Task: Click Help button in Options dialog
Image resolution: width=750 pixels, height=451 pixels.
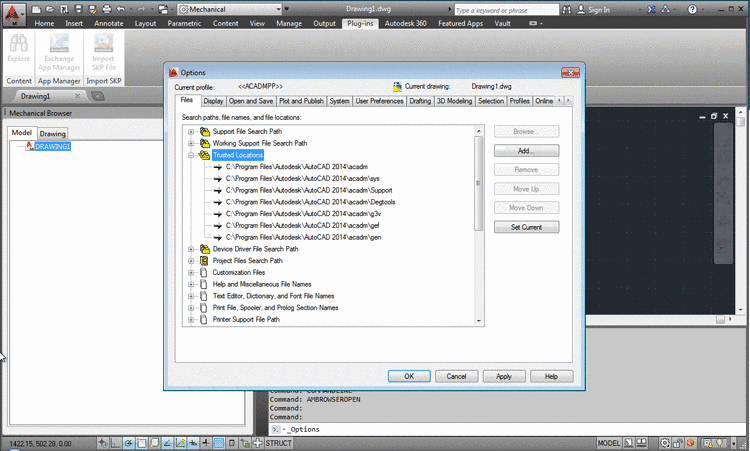Action: (551, 376)
